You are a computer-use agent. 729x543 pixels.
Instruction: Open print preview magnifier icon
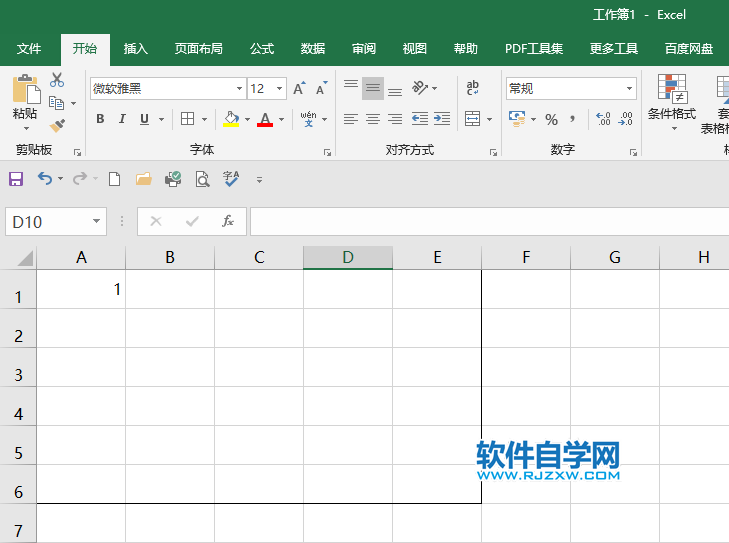pyautogui.click(x=202, y=179)
